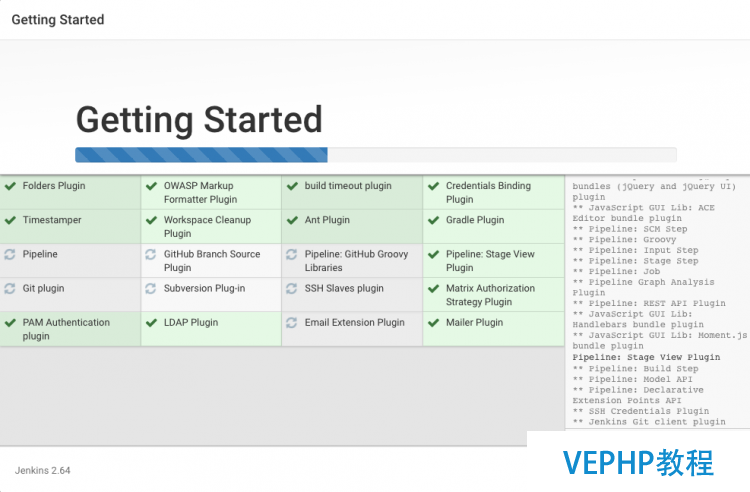Image resolution: width=750 pixels, height=492 pixels.
Task: Click the sync icon beside Subversion Plug-in
Action: 151,289
